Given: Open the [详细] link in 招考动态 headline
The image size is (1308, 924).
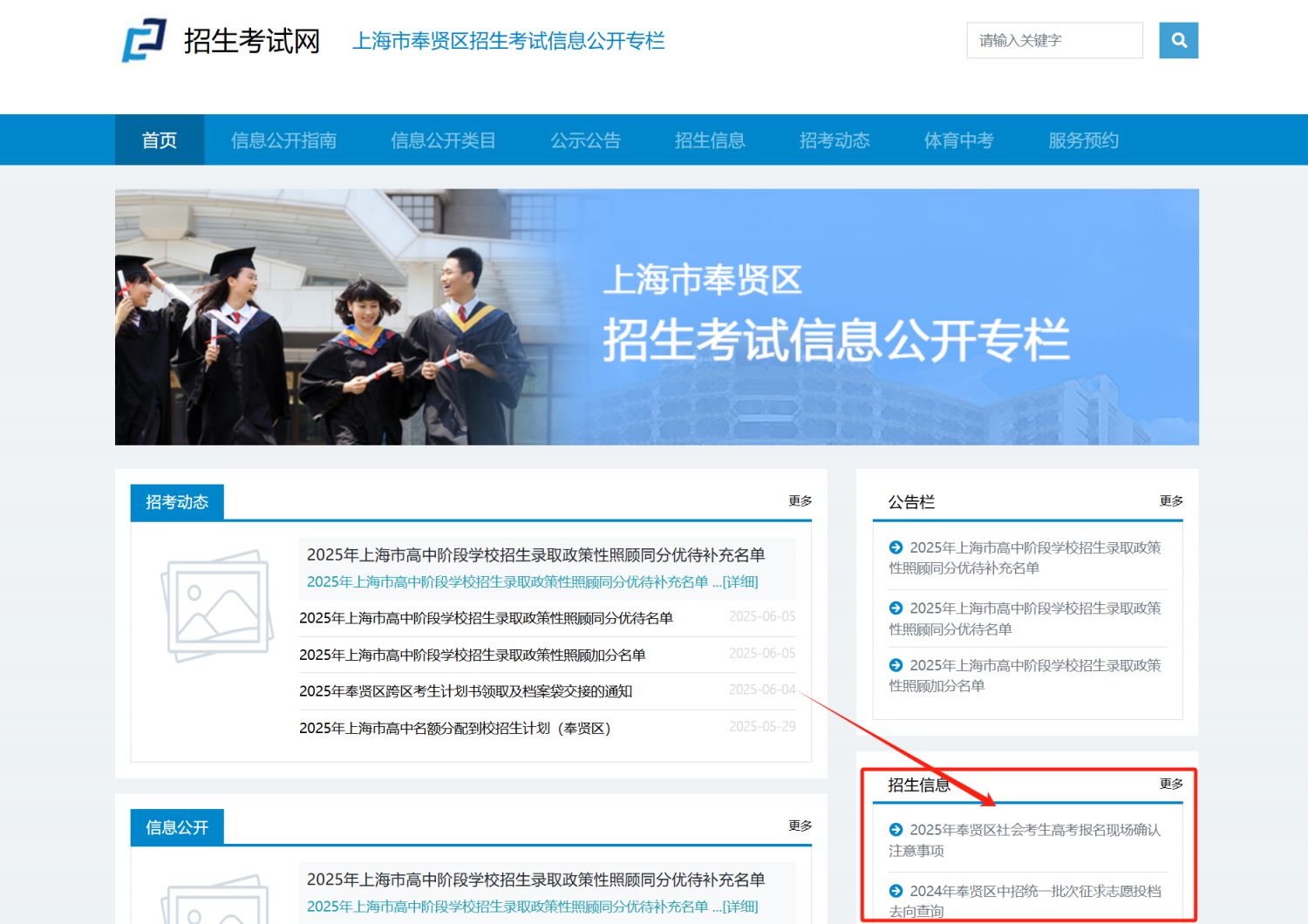Looking at the screenshot, I should 740,581.
